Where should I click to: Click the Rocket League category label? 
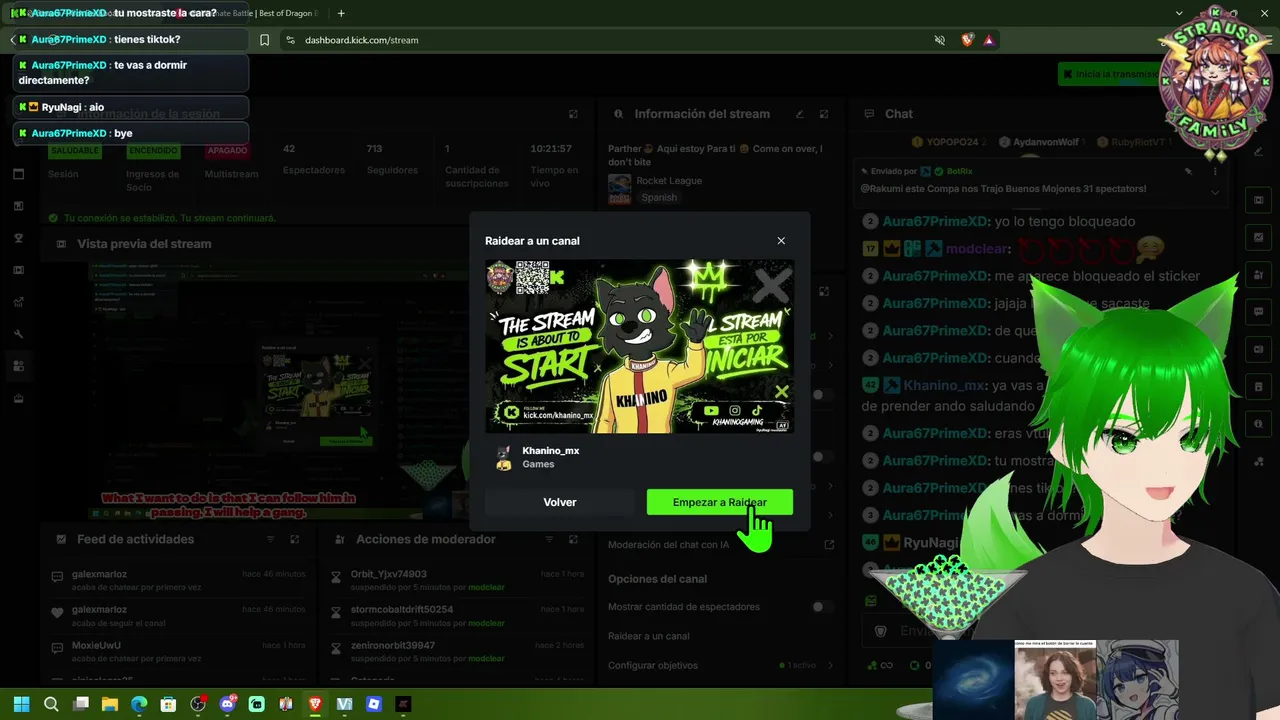click(x=669, y=181)
